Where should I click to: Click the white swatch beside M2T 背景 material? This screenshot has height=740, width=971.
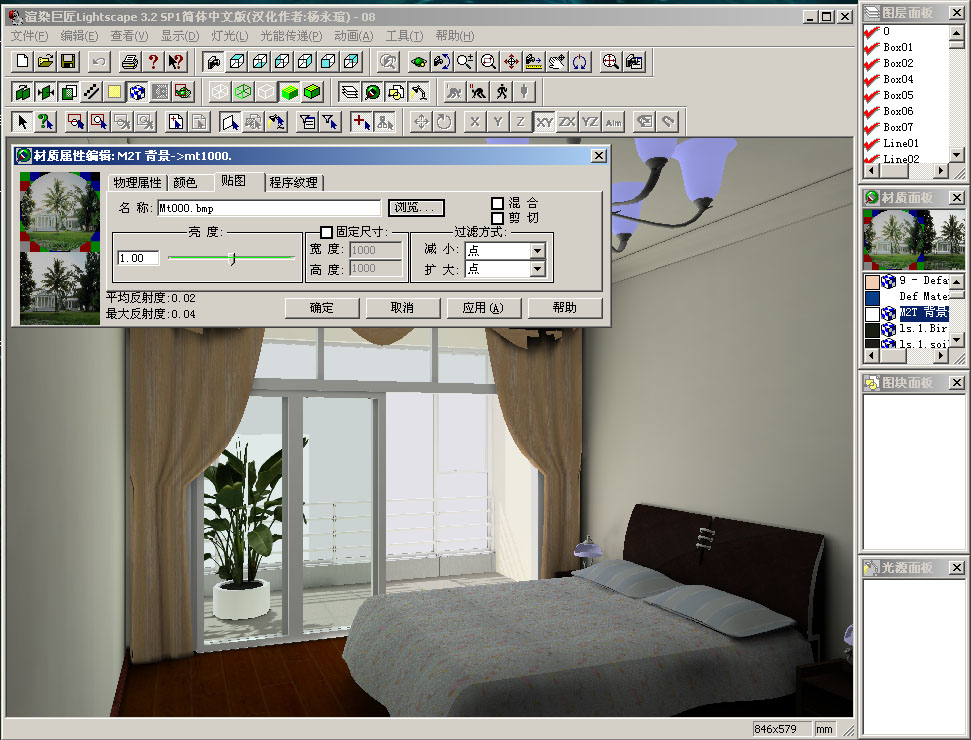pos(872,313)
